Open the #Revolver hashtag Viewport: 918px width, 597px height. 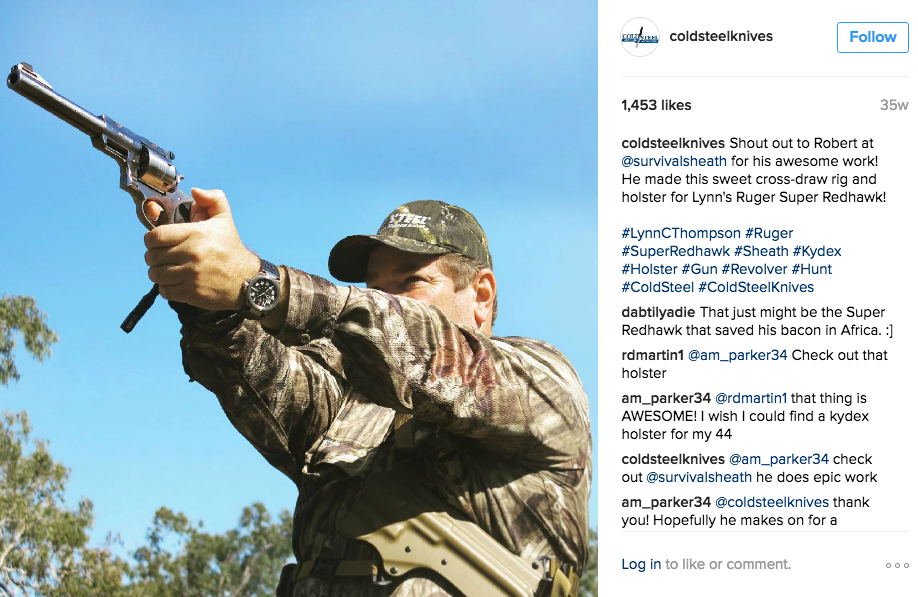pos(754,269)
